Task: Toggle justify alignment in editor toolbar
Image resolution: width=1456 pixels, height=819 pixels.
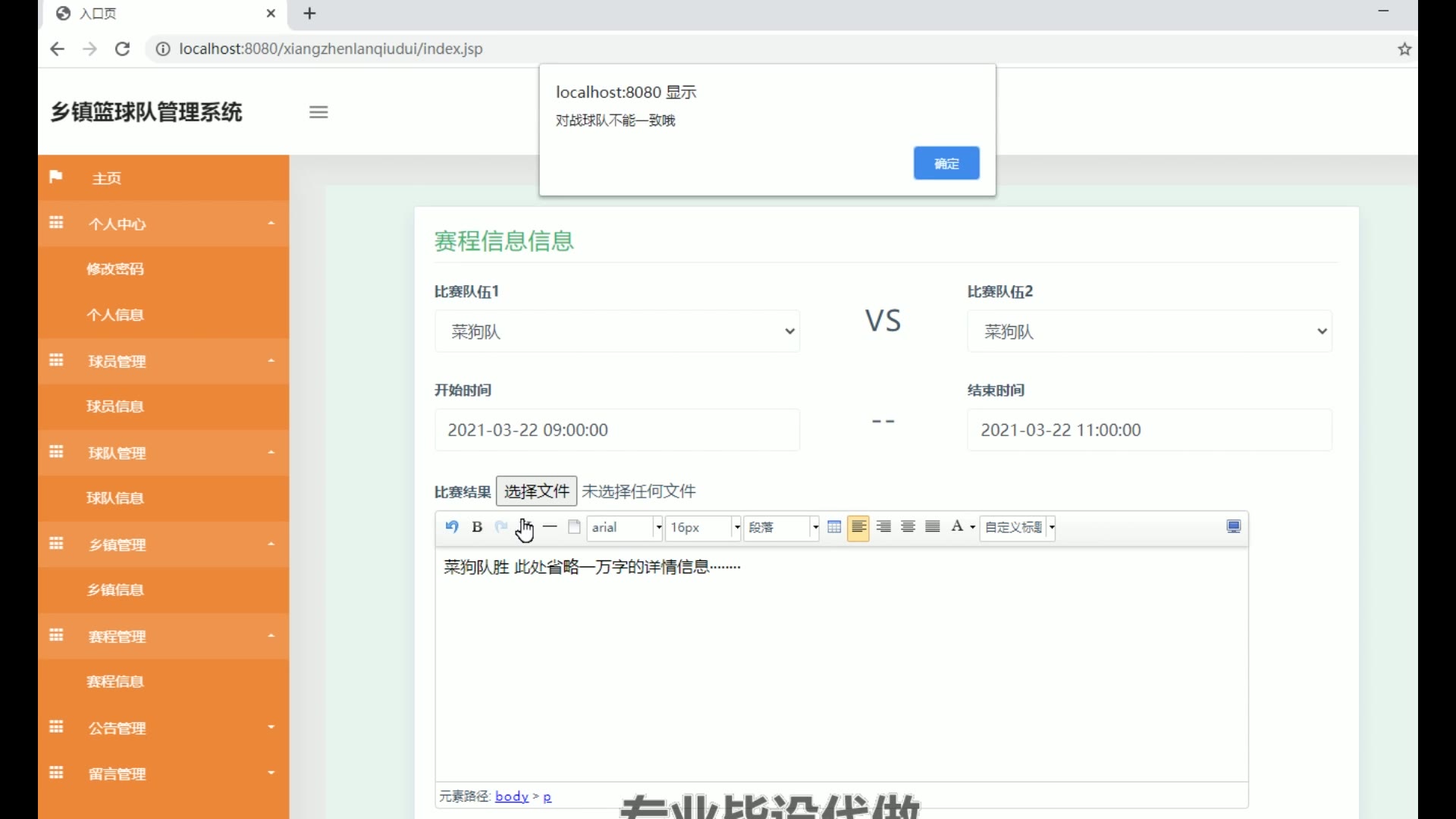Action: click(933, 527)
